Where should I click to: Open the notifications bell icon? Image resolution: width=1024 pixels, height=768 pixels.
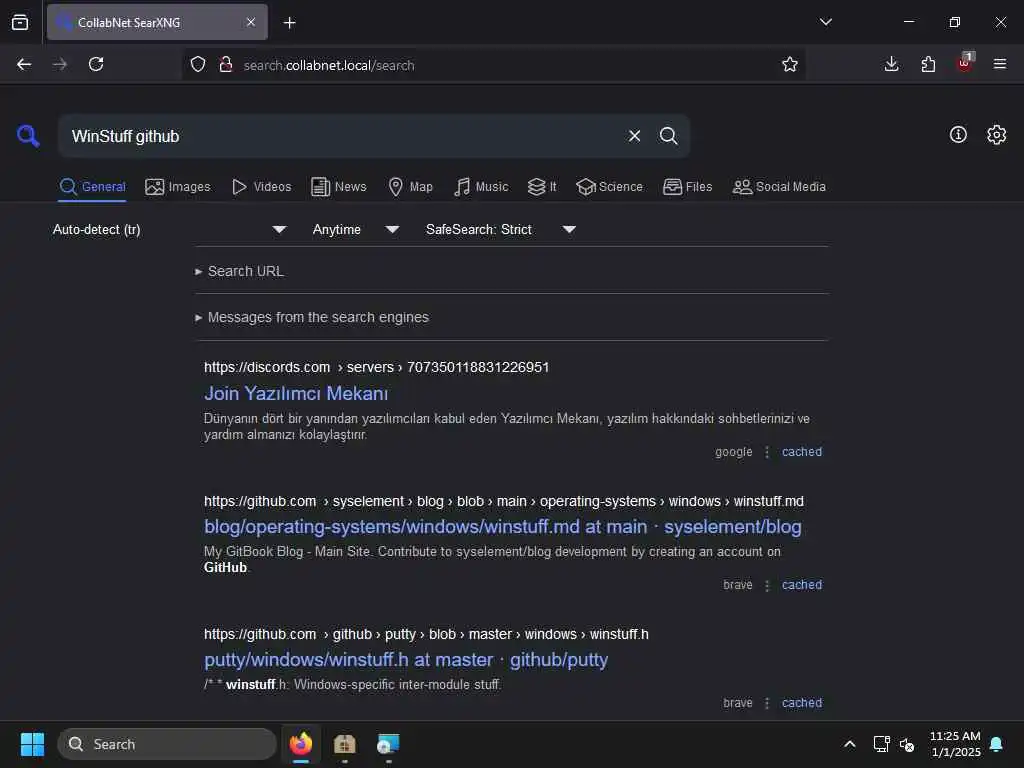(997, 744)
